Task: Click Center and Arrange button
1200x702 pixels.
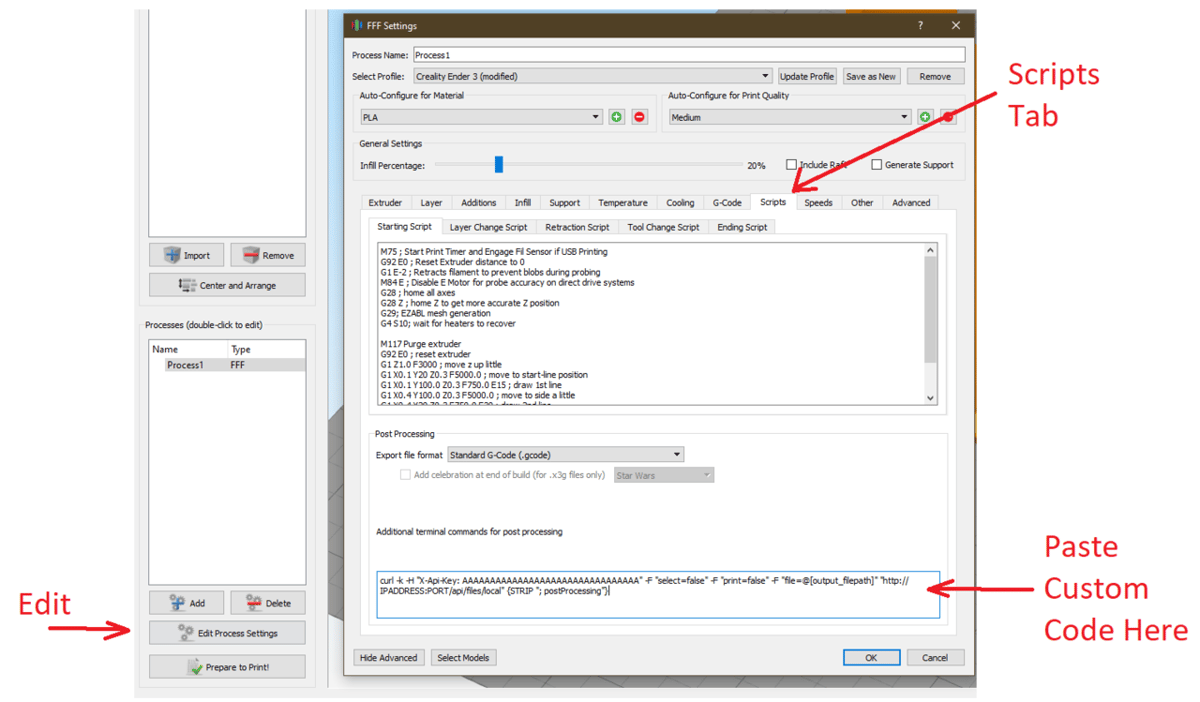Action: click(x=227, y=285)
